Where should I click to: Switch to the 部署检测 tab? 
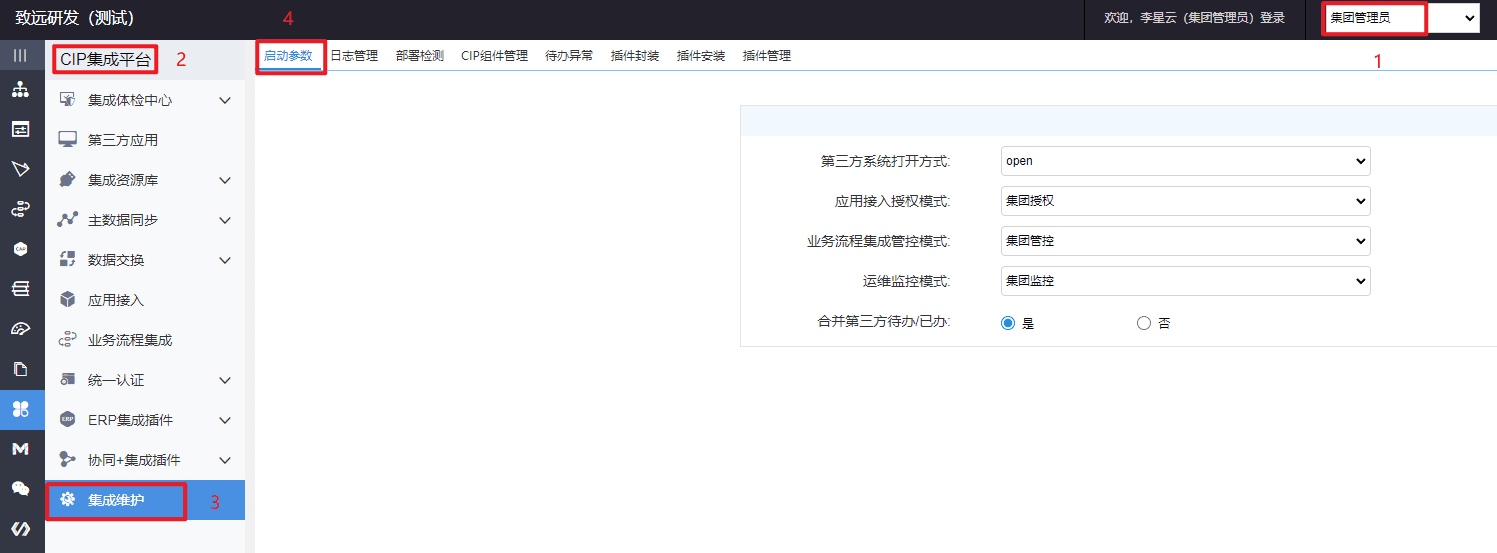click(x=420, y=56)
